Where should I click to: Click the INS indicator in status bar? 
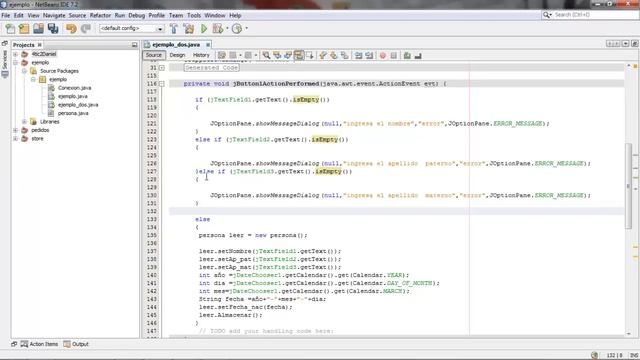[x=634, y=355]
